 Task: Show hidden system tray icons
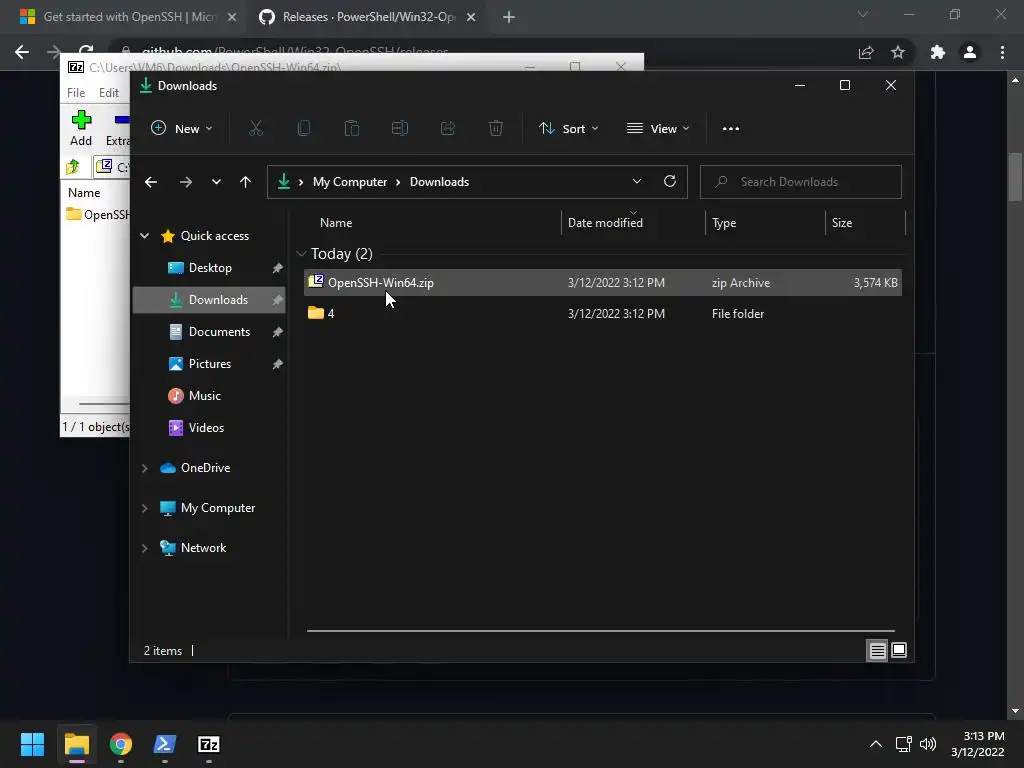coord(876,744)
